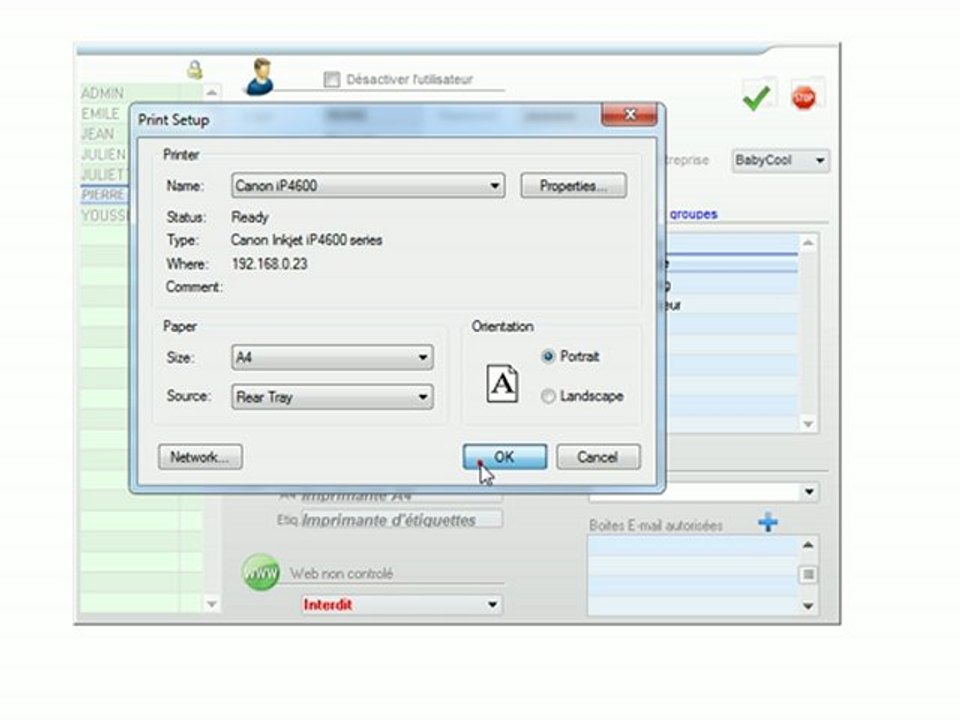
Task: Click the portrait page orientation preview icon
Action: pyautogui.click(x=502, y=384)
